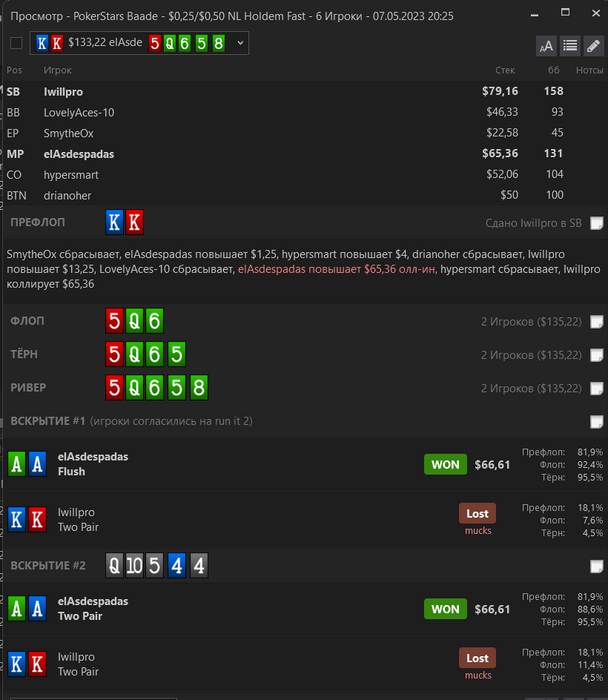Open the note icon on ТЁРН row

click(596, 355)
